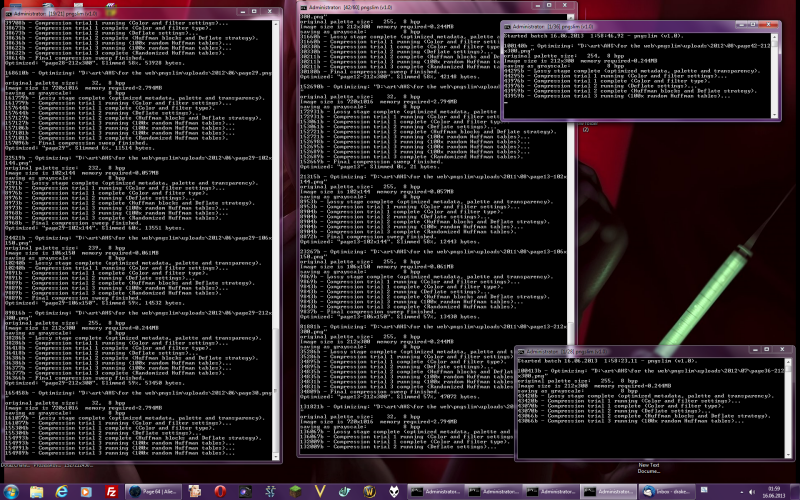
Task: Click the scroll-up arrow of the [42/60] pngslim window
Action: pyautogui.click(x=570, y=17)
